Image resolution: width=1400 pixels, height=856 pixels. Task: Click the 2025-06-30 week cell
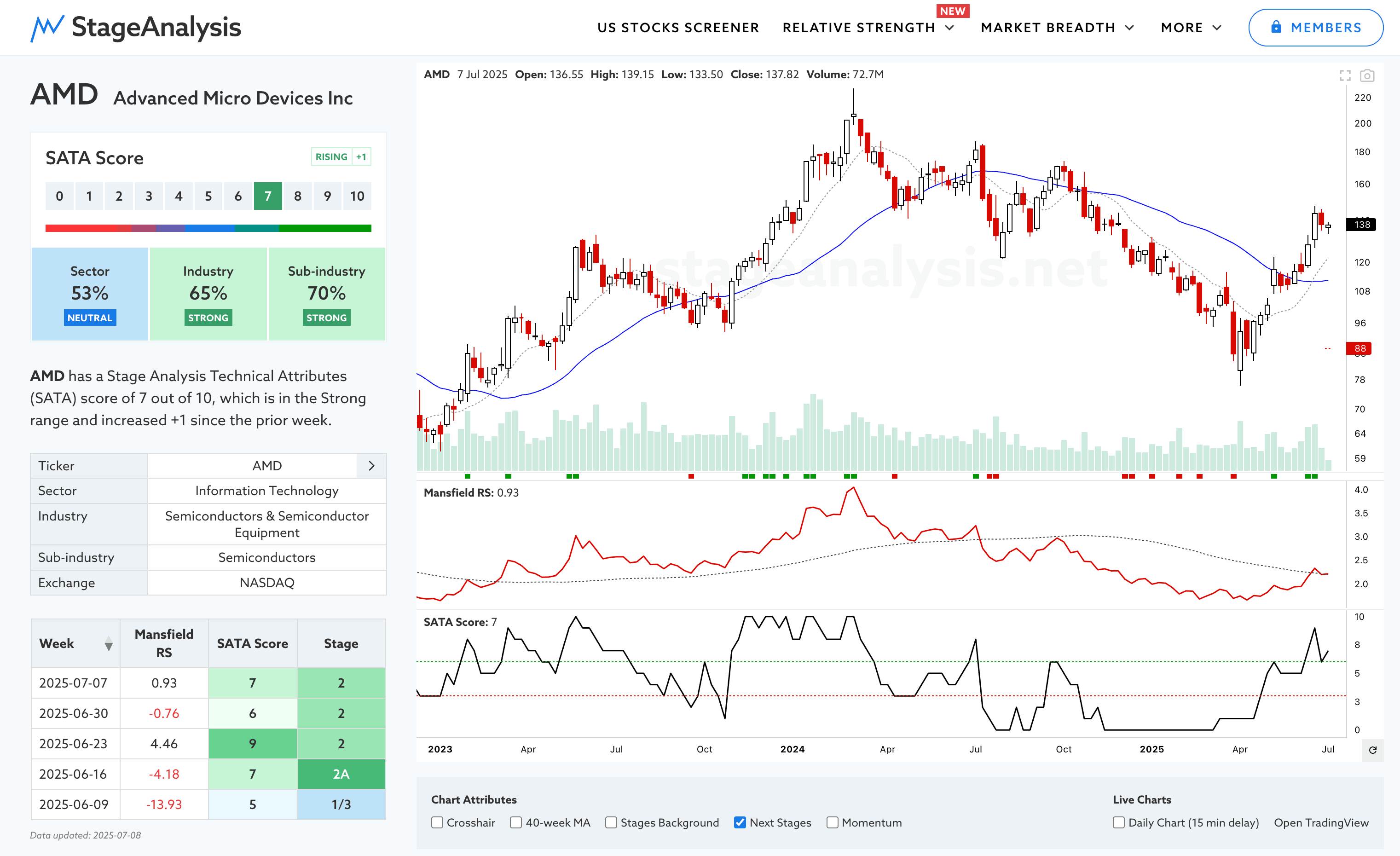(x=75, y=713)
